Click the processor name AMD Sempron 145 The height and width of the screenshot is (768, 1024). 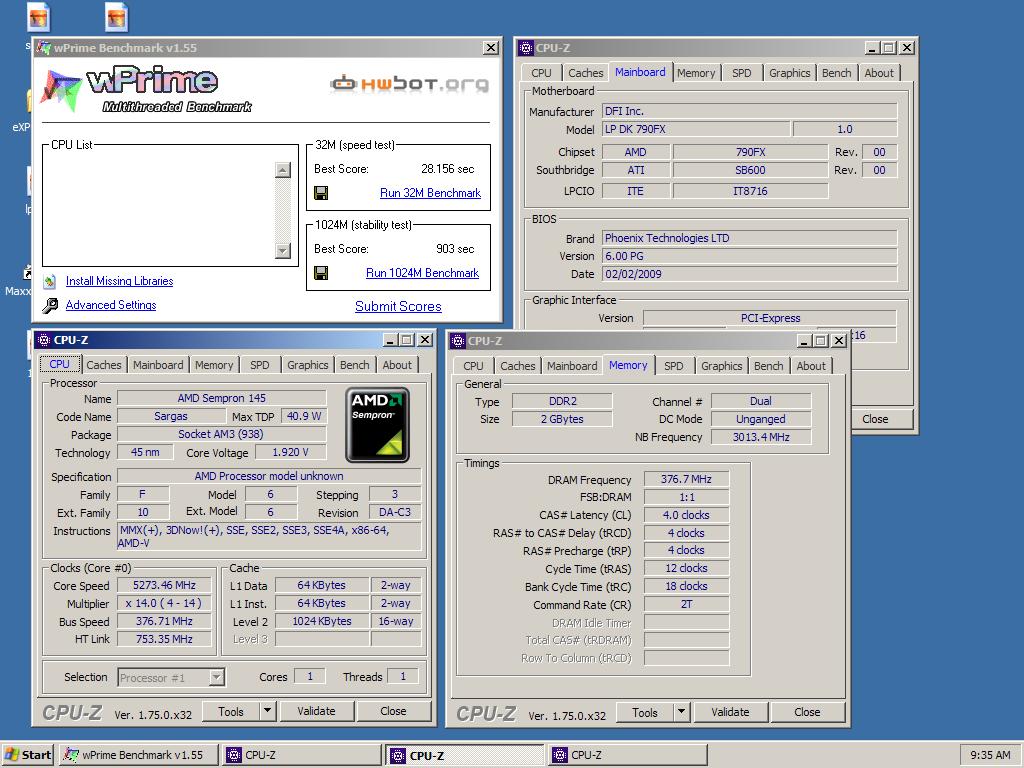click(221, 398)
